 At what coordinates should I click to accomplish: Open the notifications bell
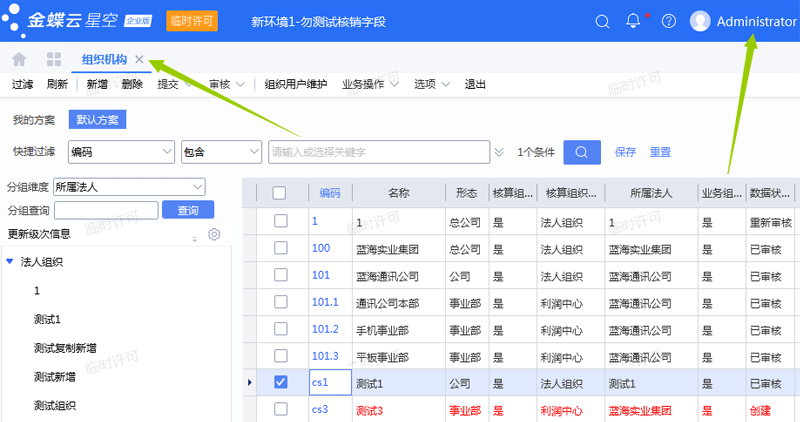point(633,21)
